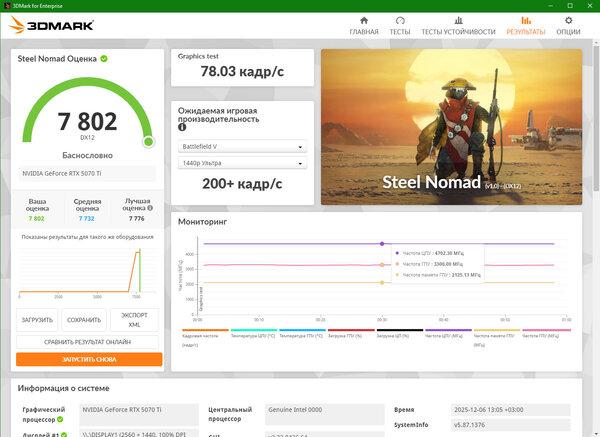The height and width of the screenshot is (437, 600).
Task: Click the 78.03 кадр/с graphics test value
Action: click(242, 71)
